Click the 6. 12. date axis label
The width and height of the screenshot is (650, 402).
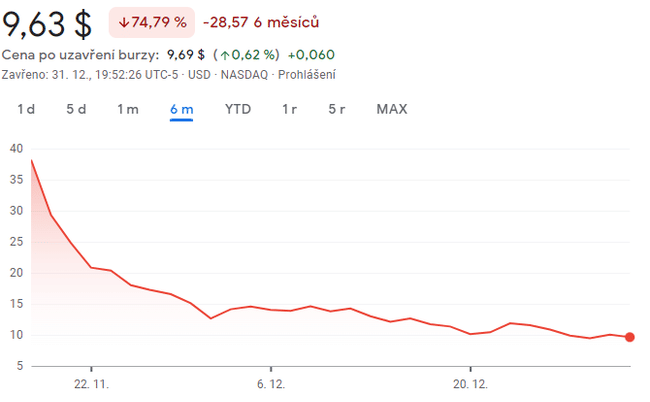click(270, 382)
